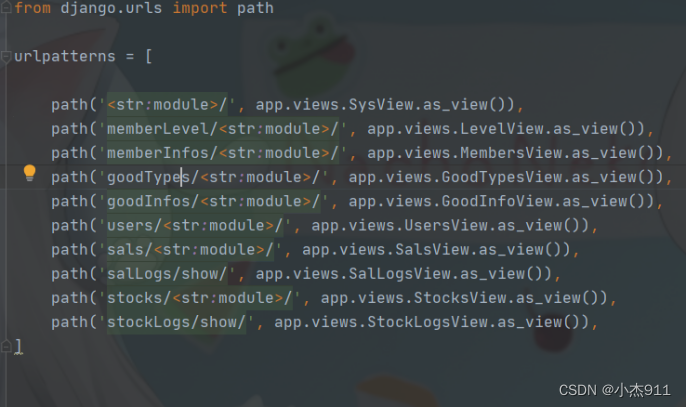Click the 'memberLevel/' route string

click(x=163, y=129)
